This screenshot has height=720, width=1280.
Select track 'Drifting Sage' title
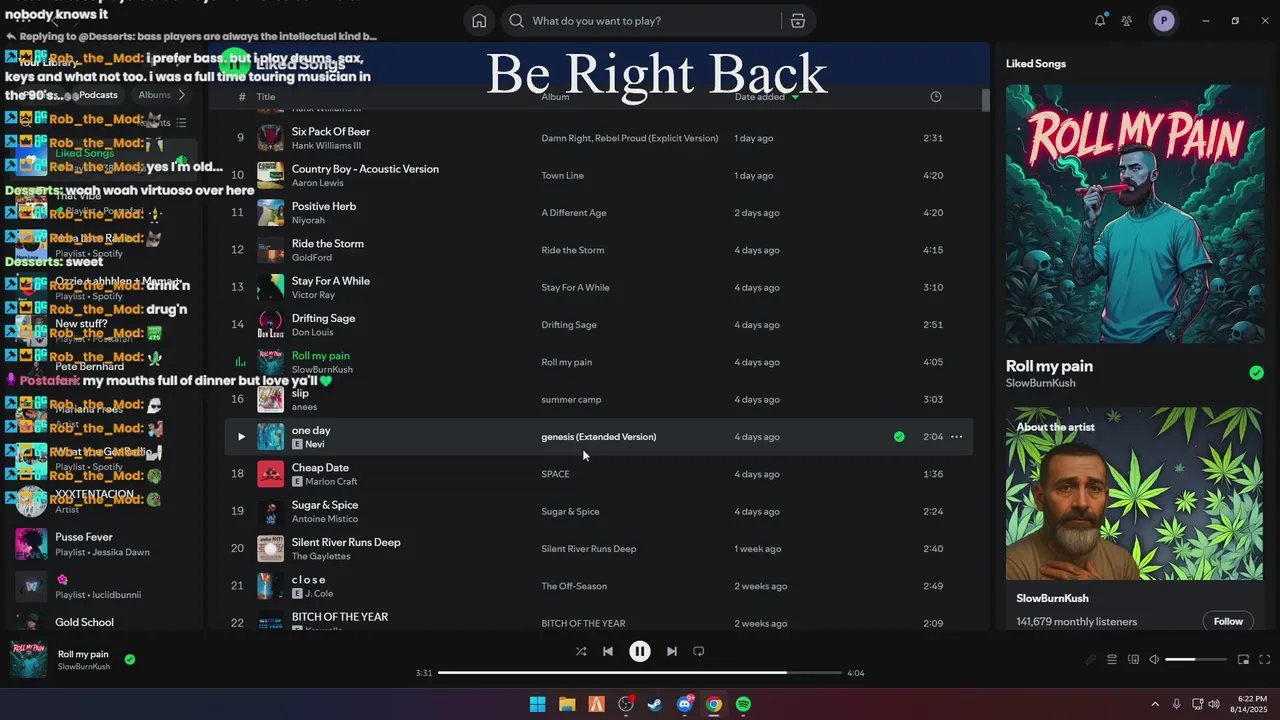[324, 318]
